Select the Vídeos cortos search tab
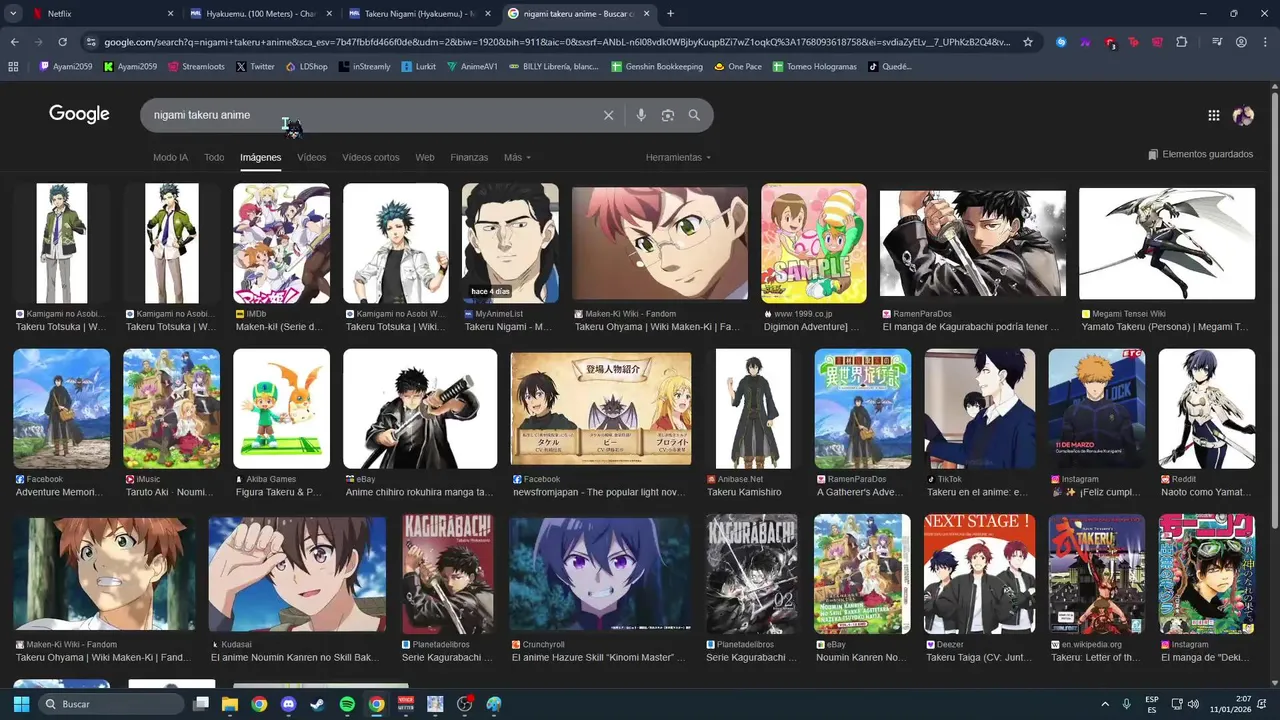 pos(370,157)
